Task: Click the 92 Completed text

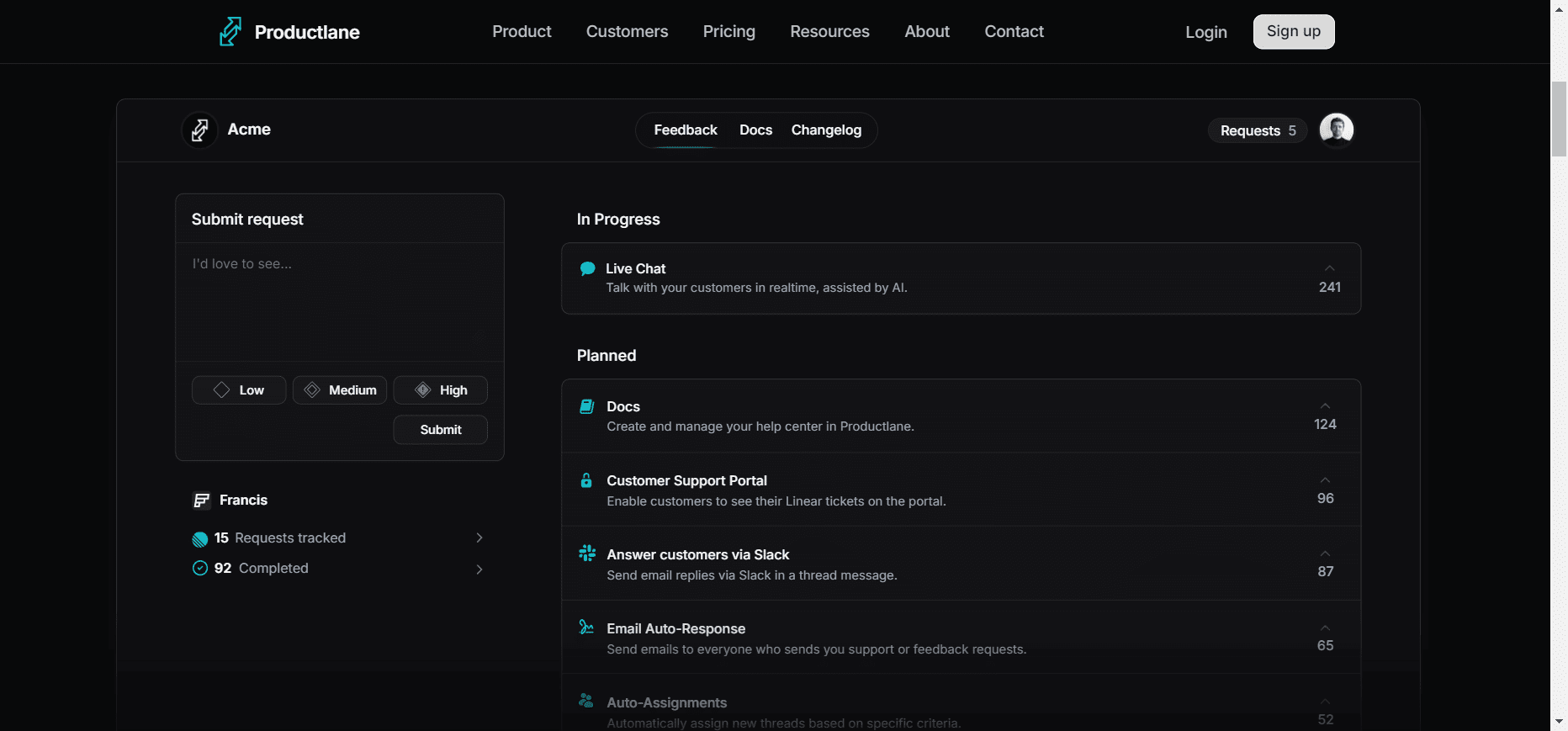Action: click(261, 568)
